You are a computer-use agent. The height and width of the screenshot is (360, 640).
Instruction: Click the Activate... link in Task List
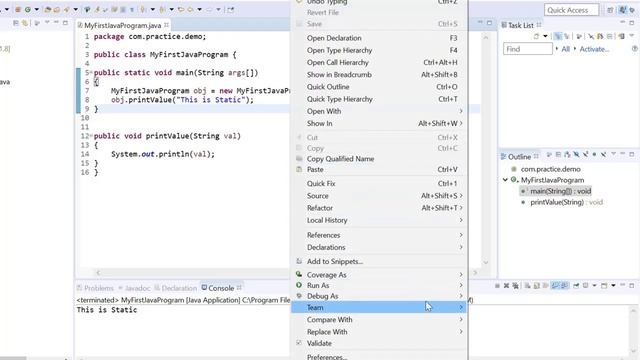click(x=594, y=49)
